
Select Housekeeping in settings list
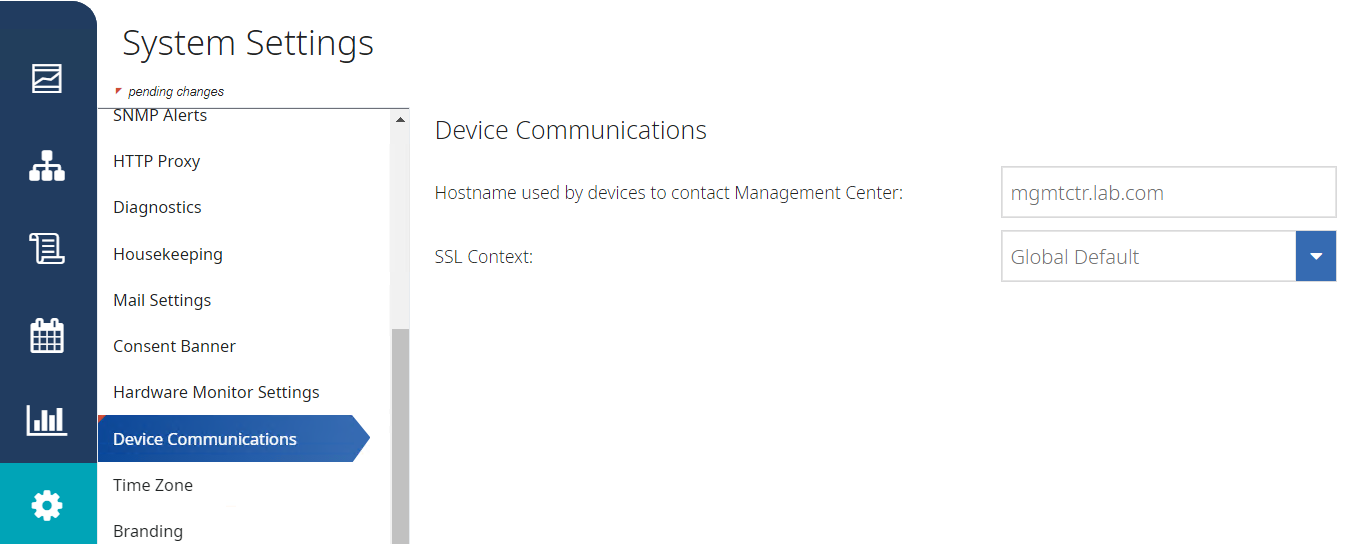(x=168, y=254)
